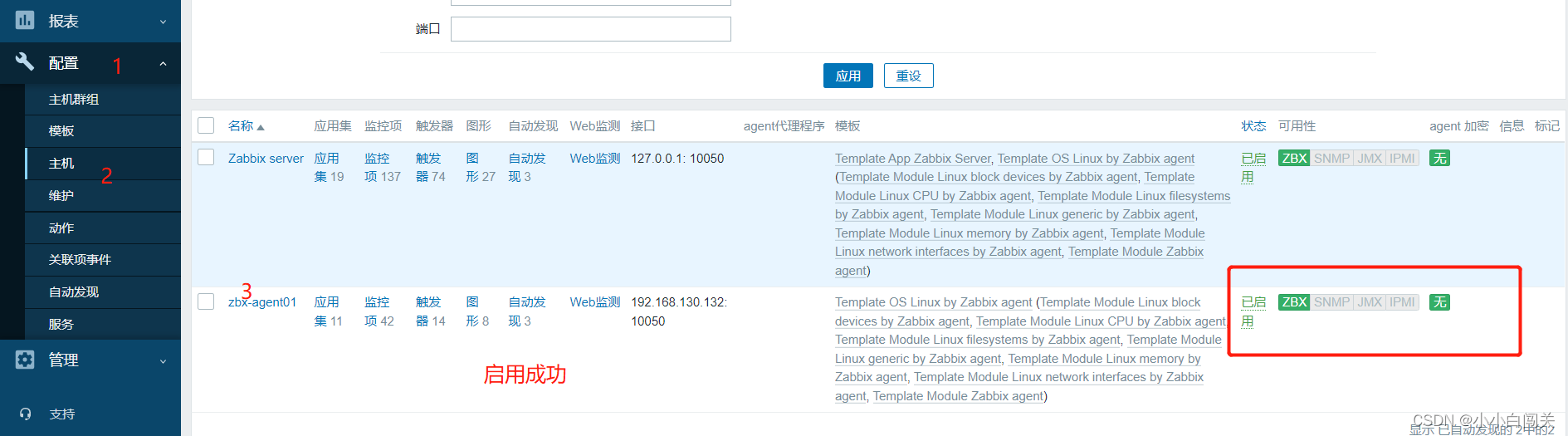Open Template App Zabbix Server link
This screenshot has width=1568, height=436.
[x=913, y=158]
